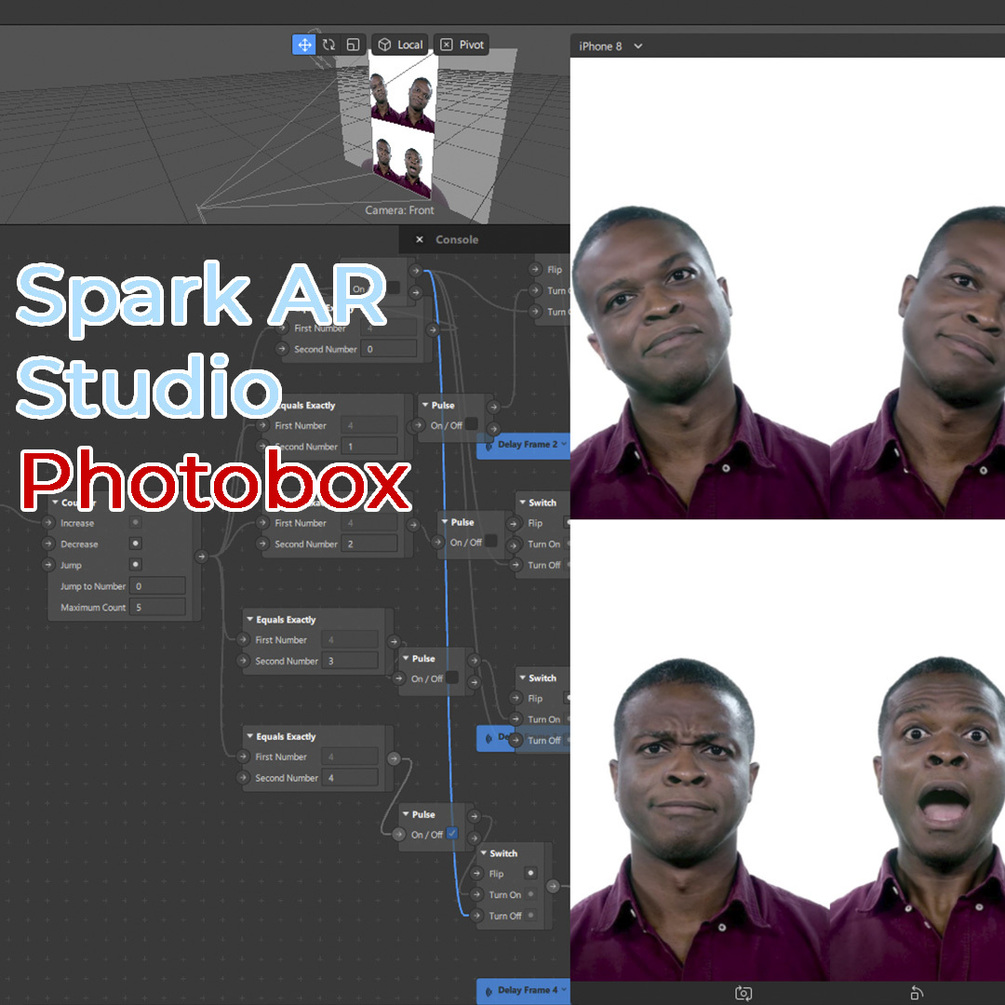1005x1005 pixels.
Task: Select the photo plane object in the 3D viewport
Action: [x=403, y=125]
